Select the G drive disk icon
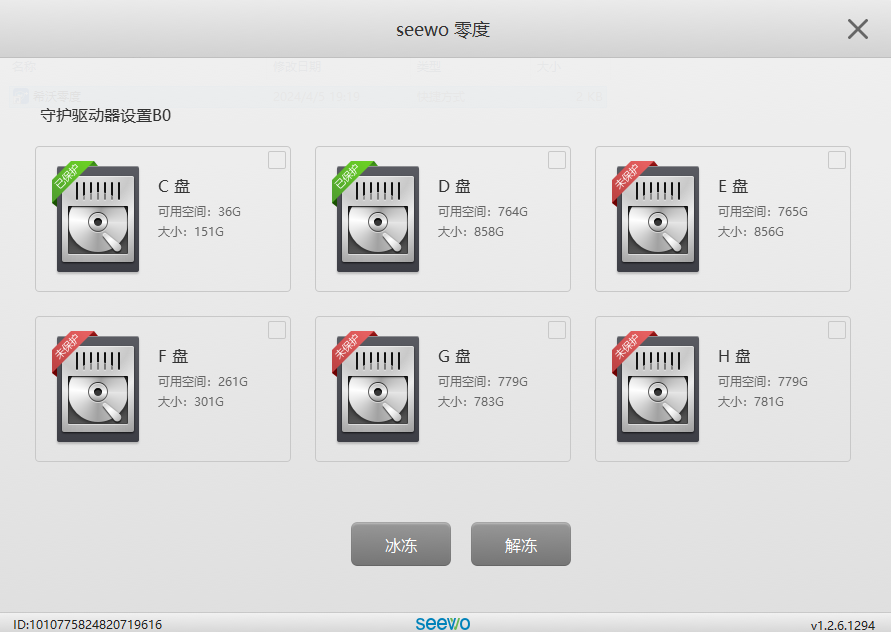Screen dimensions: 891x632 tap(378, 388)
